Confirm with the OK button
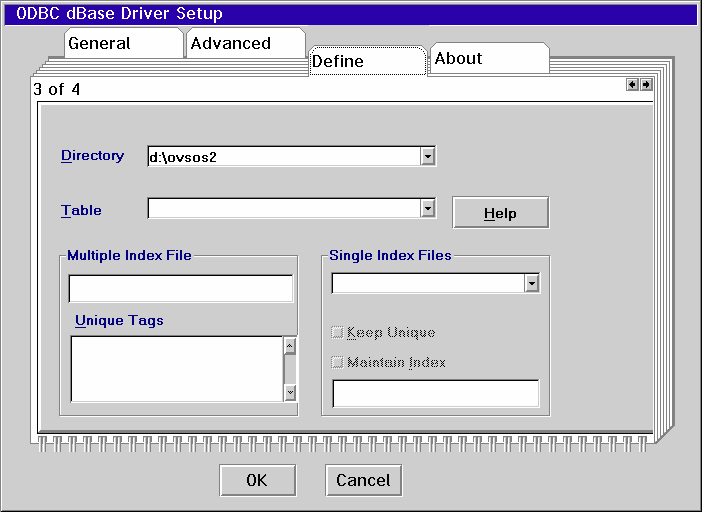 (257, 480)
